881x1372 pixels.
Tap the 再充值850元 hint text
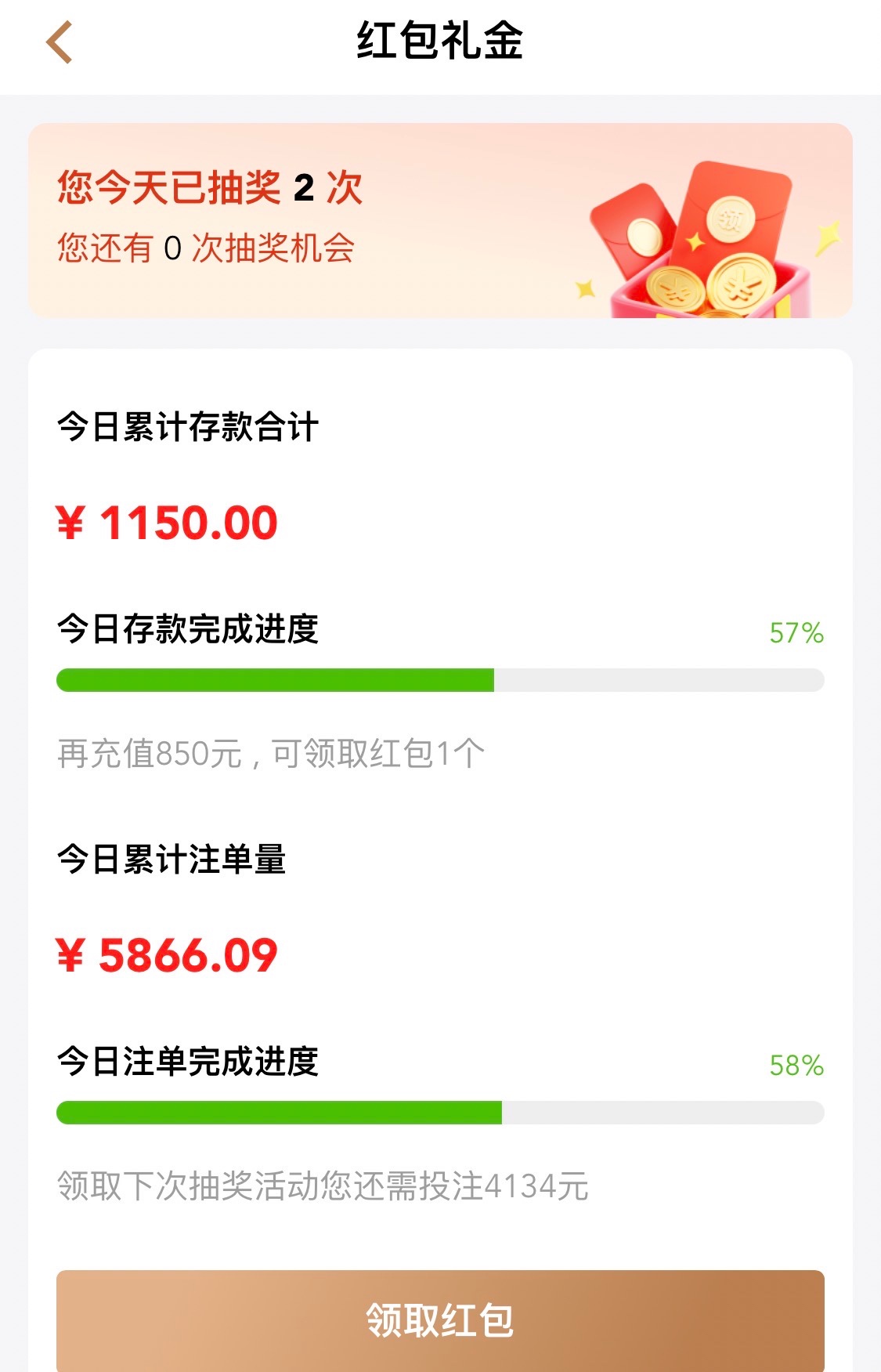[271, 754]
